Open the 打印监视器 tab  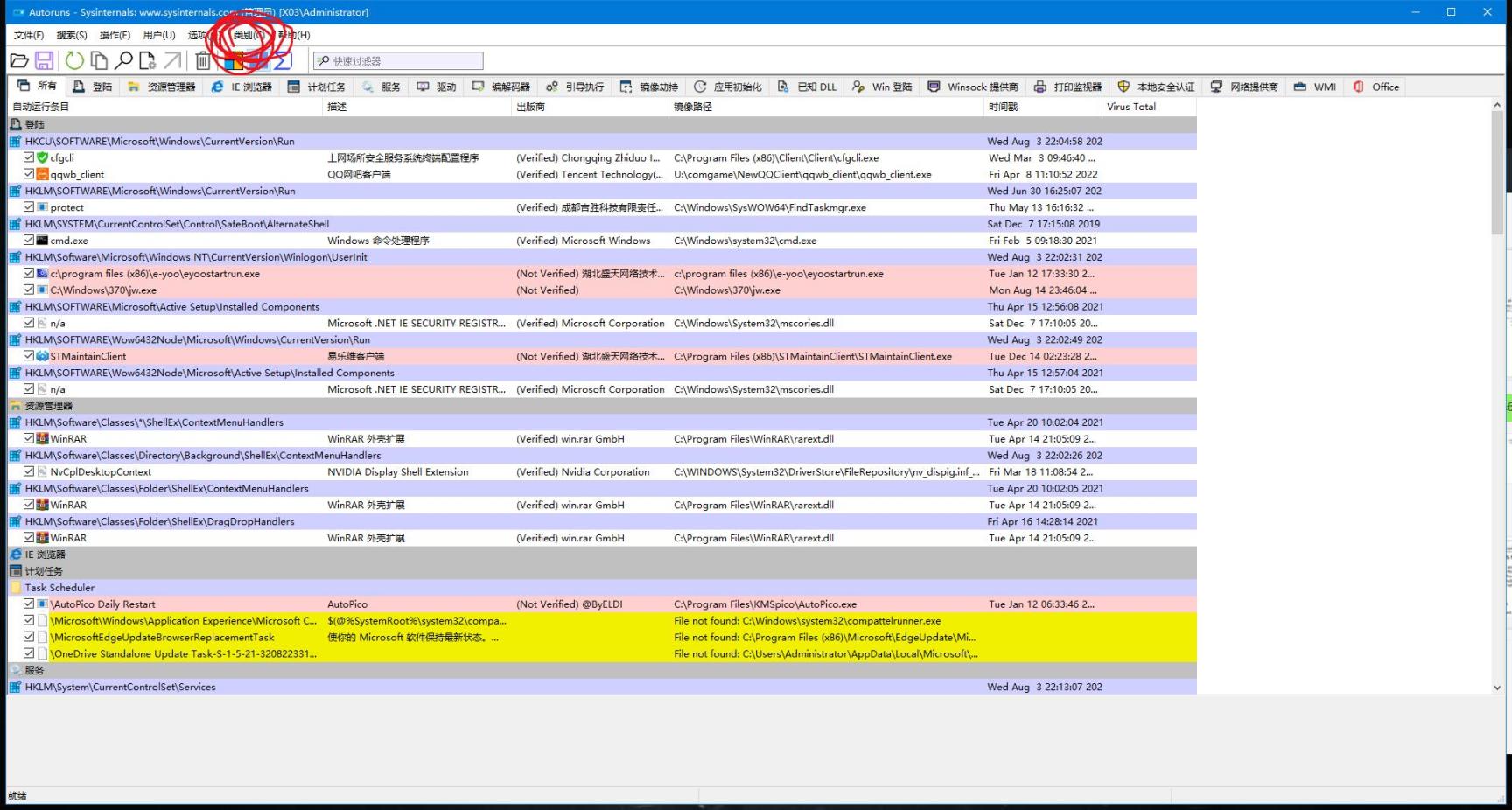pyautogui.click(x=1067, y=87)
